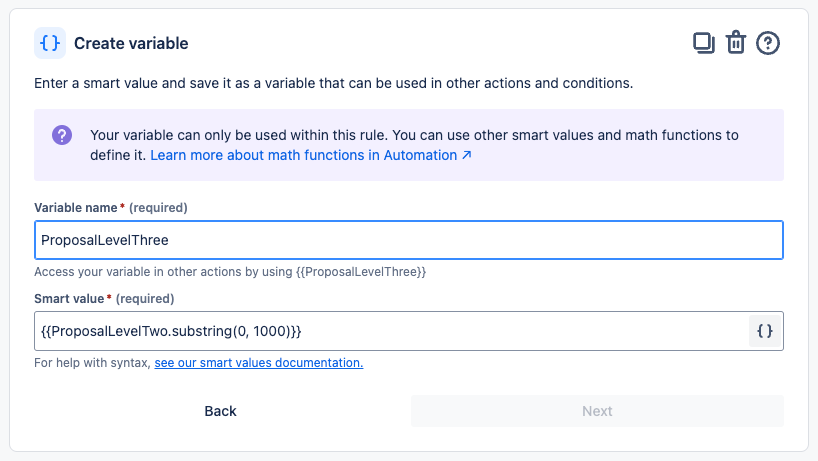Click the purple info question mark icon
Image resolution: width=818 pixels, height=461 pixels.
[62, 135]
